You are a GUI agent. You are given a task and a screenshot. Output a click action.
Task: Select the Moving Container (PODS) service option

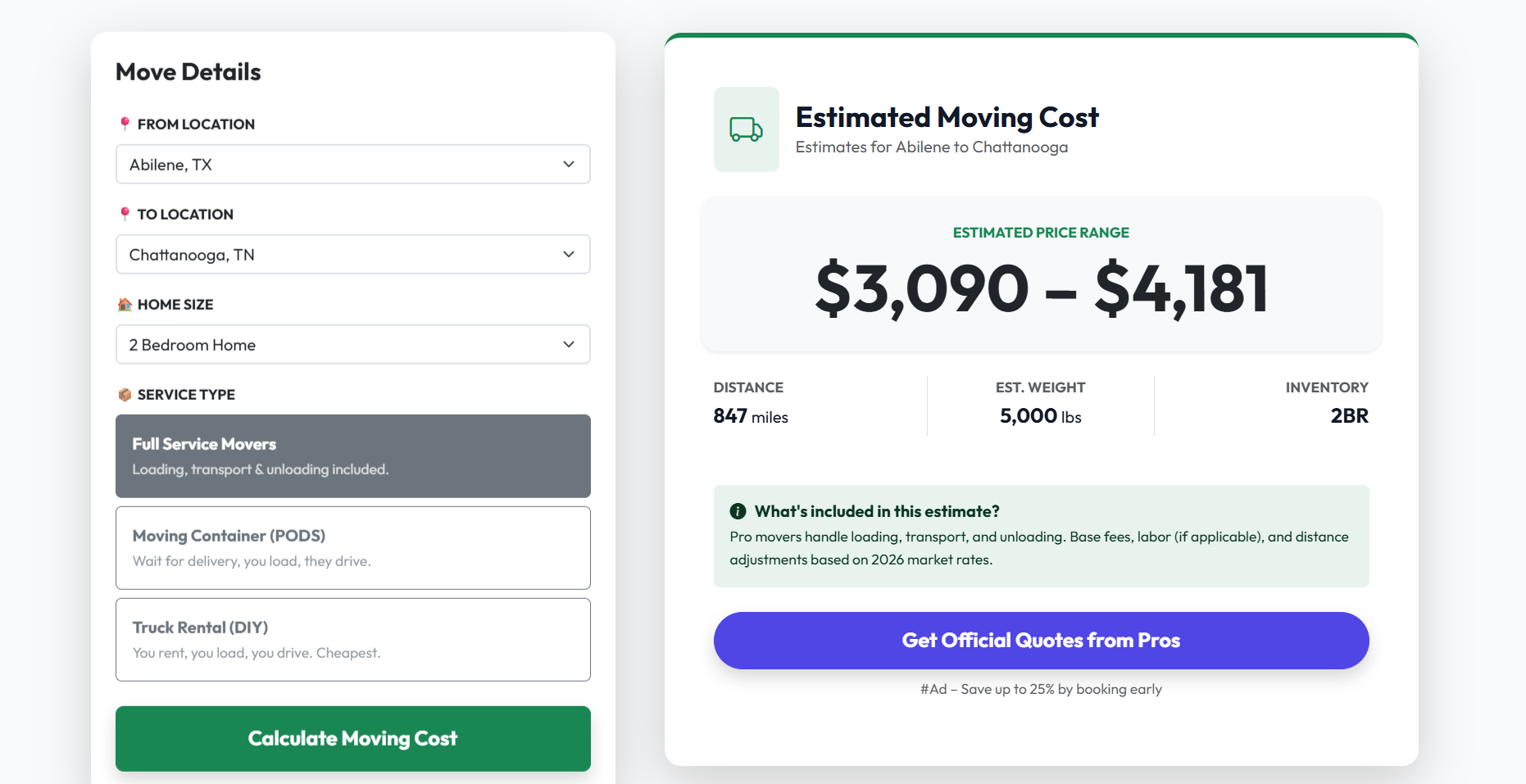click(352, 547)
